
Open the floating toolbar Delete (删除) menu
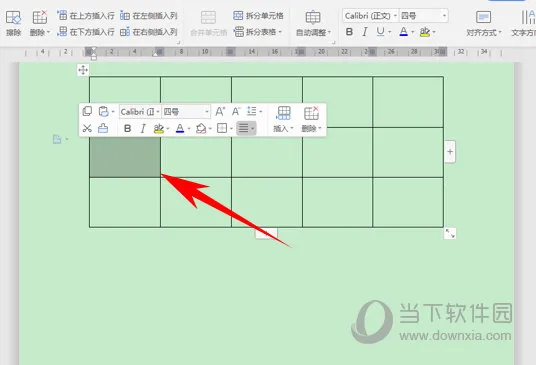coord(311,119)
